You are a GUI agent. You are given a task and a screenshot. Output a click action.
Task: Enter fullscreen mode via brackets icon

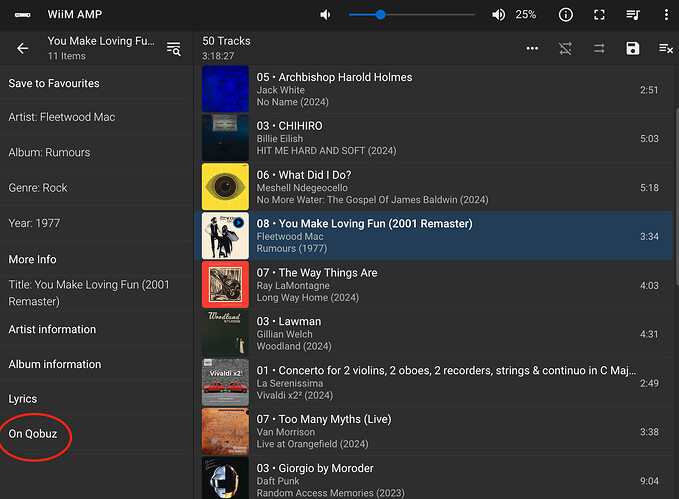[599, 15]
